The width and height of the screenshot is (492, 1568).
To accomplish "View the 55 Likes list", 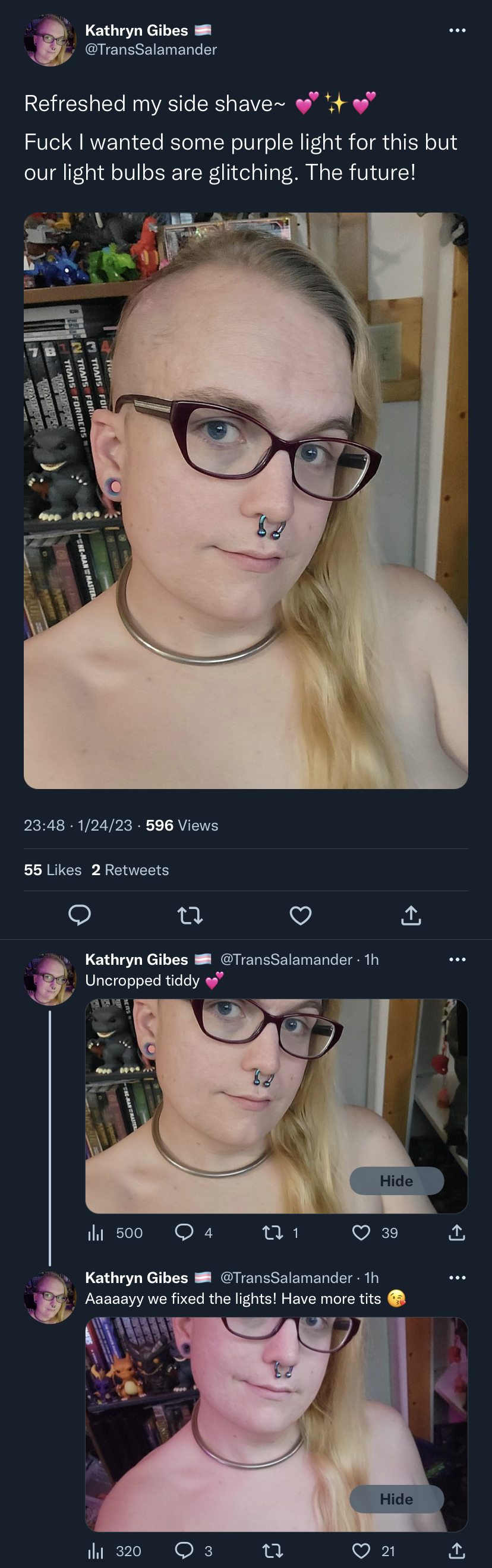I will coord(53,870).
